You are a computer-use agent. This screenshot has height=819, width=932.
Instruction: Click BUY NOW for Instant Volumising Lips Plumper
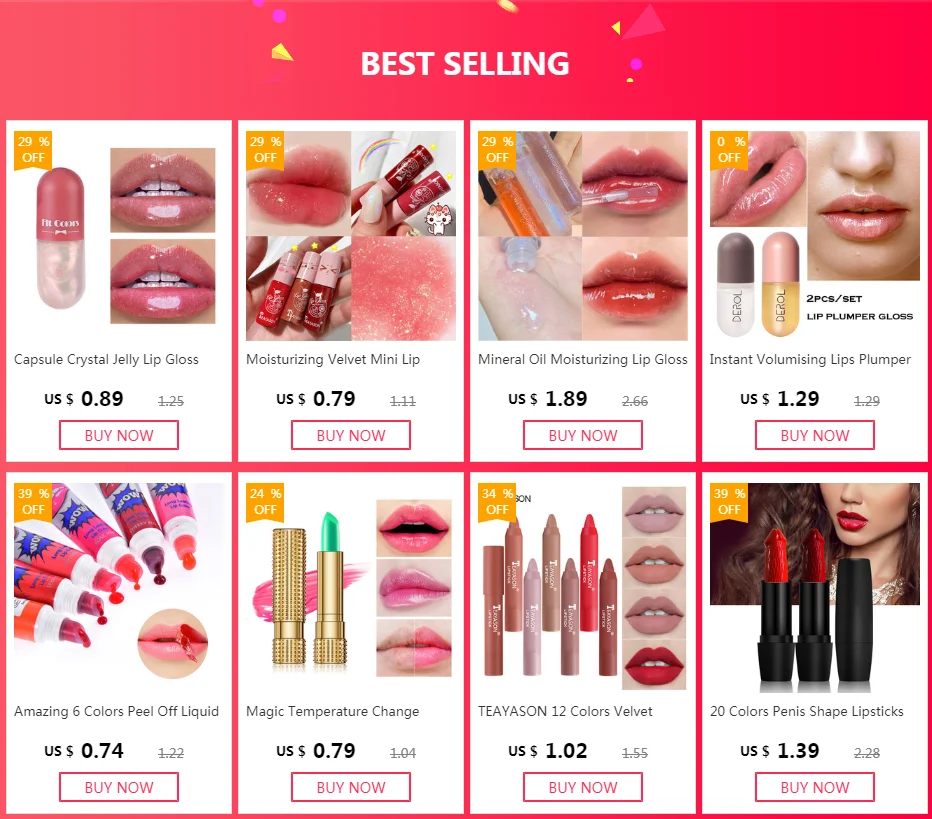(815, 435)
